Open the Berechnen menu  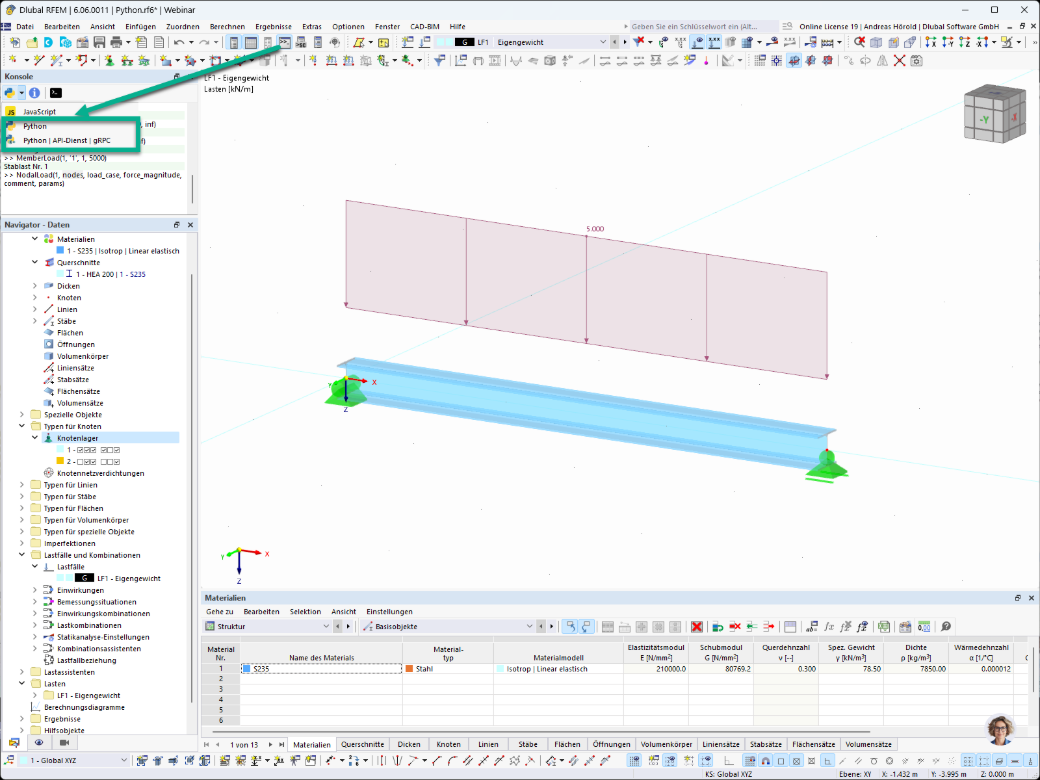coord(228,27)
